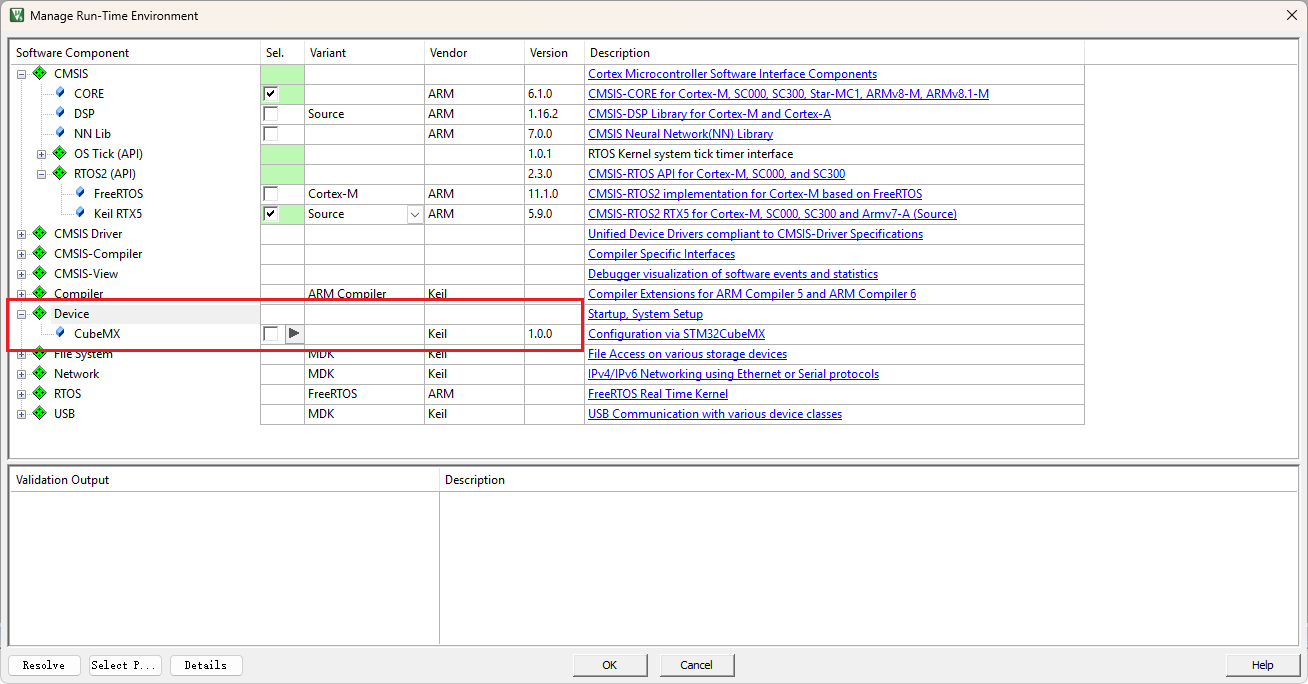Click the blue component icon next to DSP
The image size is (1308, 684).
(60, 113)
